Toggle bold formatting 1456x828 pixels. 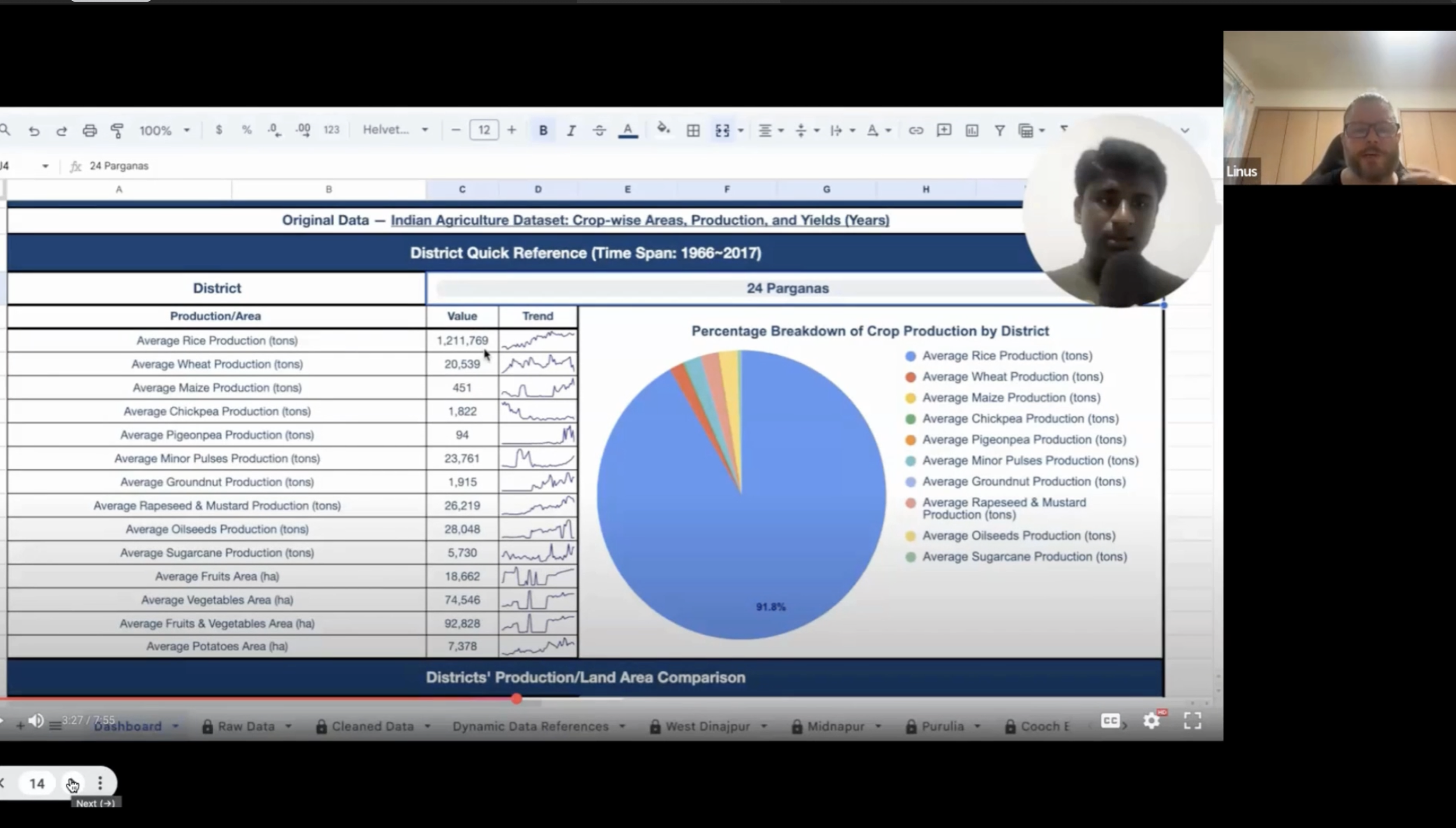[x=543, y=130]
